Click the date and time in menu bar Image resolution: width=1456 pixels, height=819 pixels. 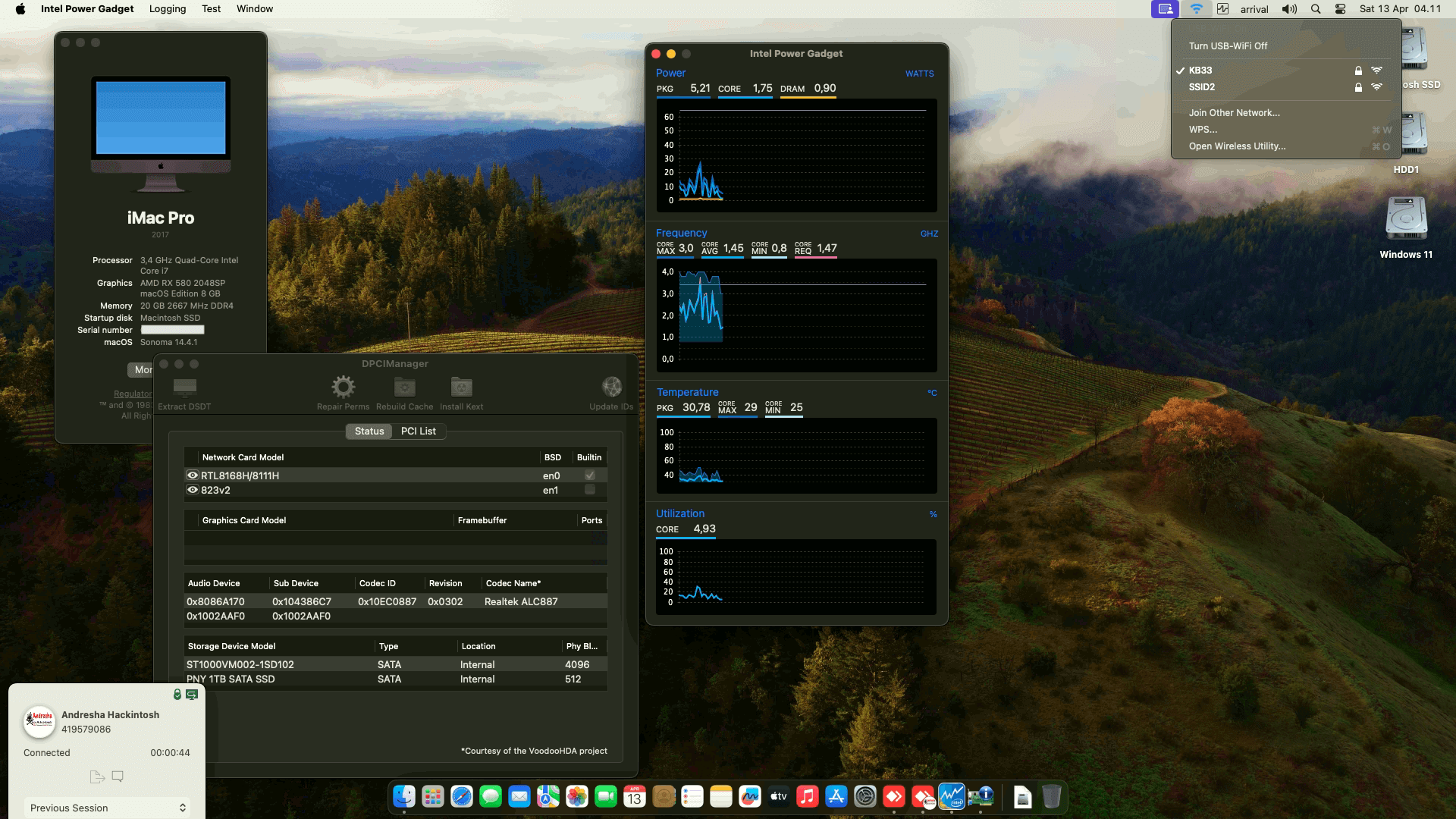click(x=1400, y=9)
